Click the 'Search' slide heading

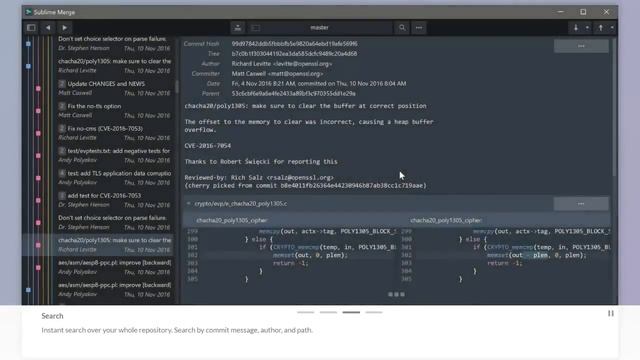coord(52,316)
